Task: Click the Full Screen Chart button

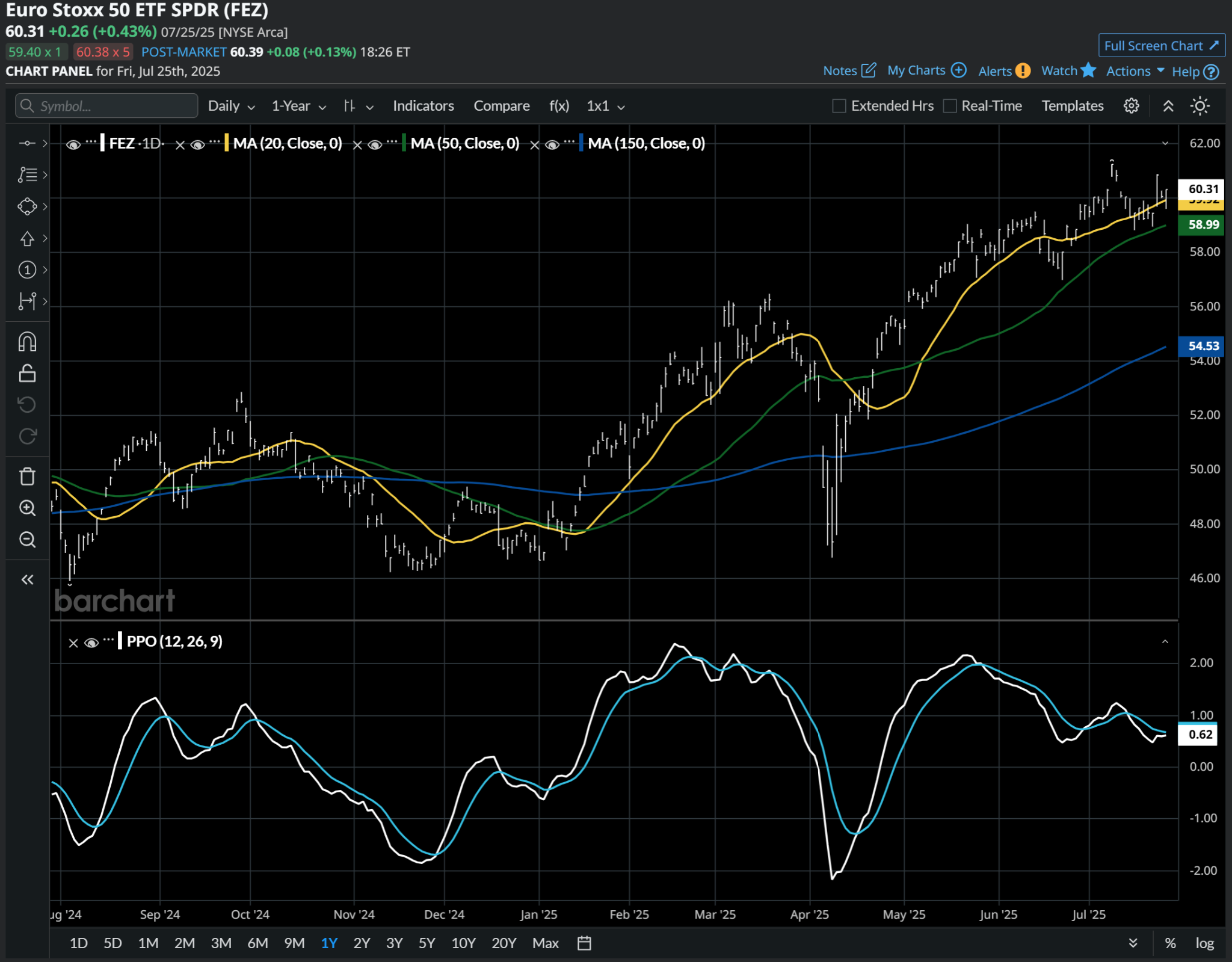Action: (1161, 46)
